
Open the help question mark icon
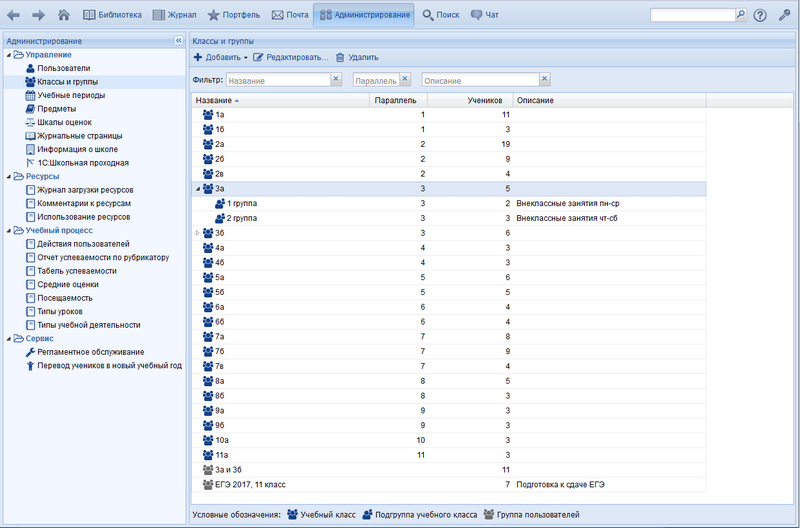click(x=760, y=15)
